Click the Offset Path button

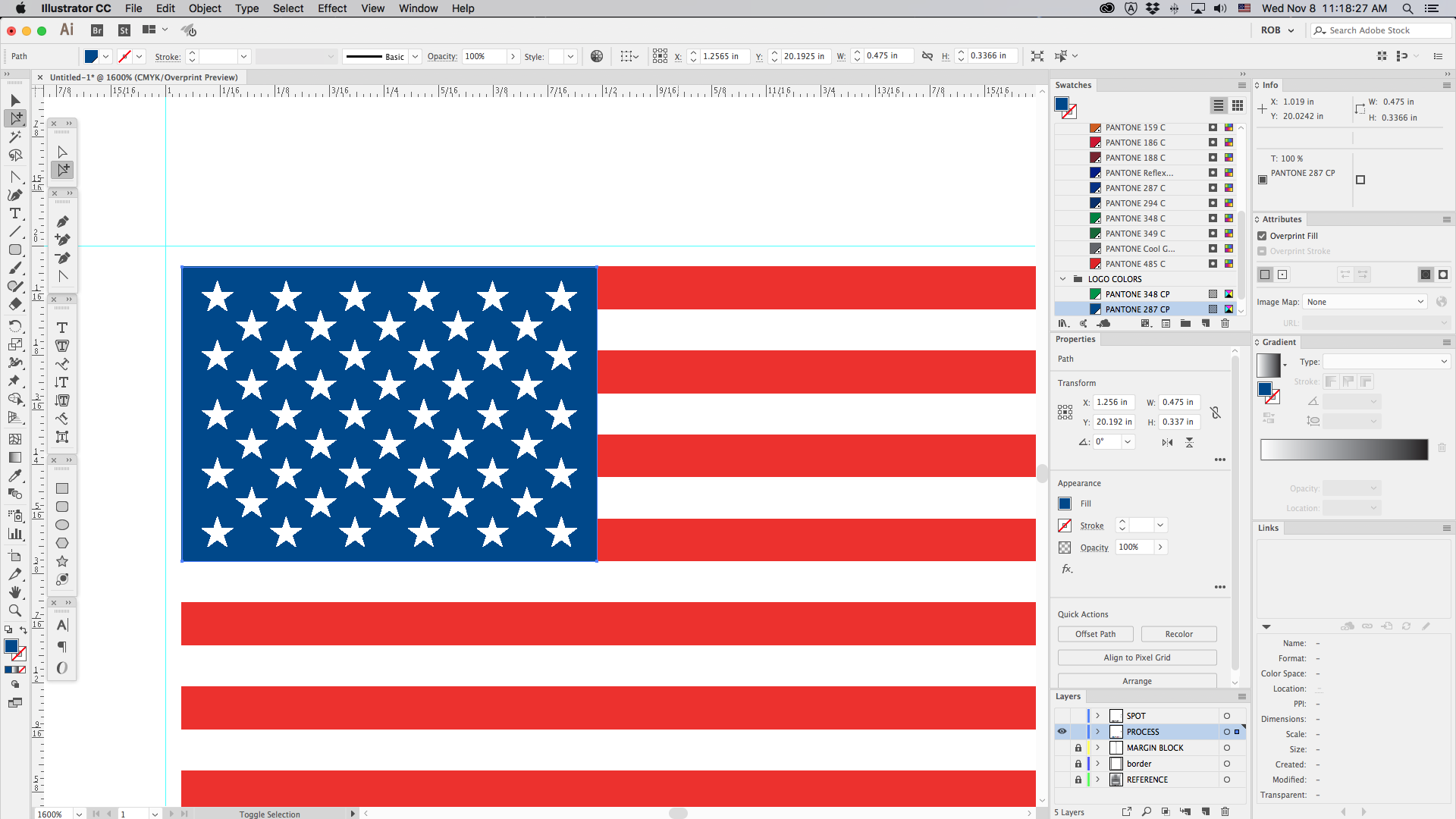coord(1095,634)
